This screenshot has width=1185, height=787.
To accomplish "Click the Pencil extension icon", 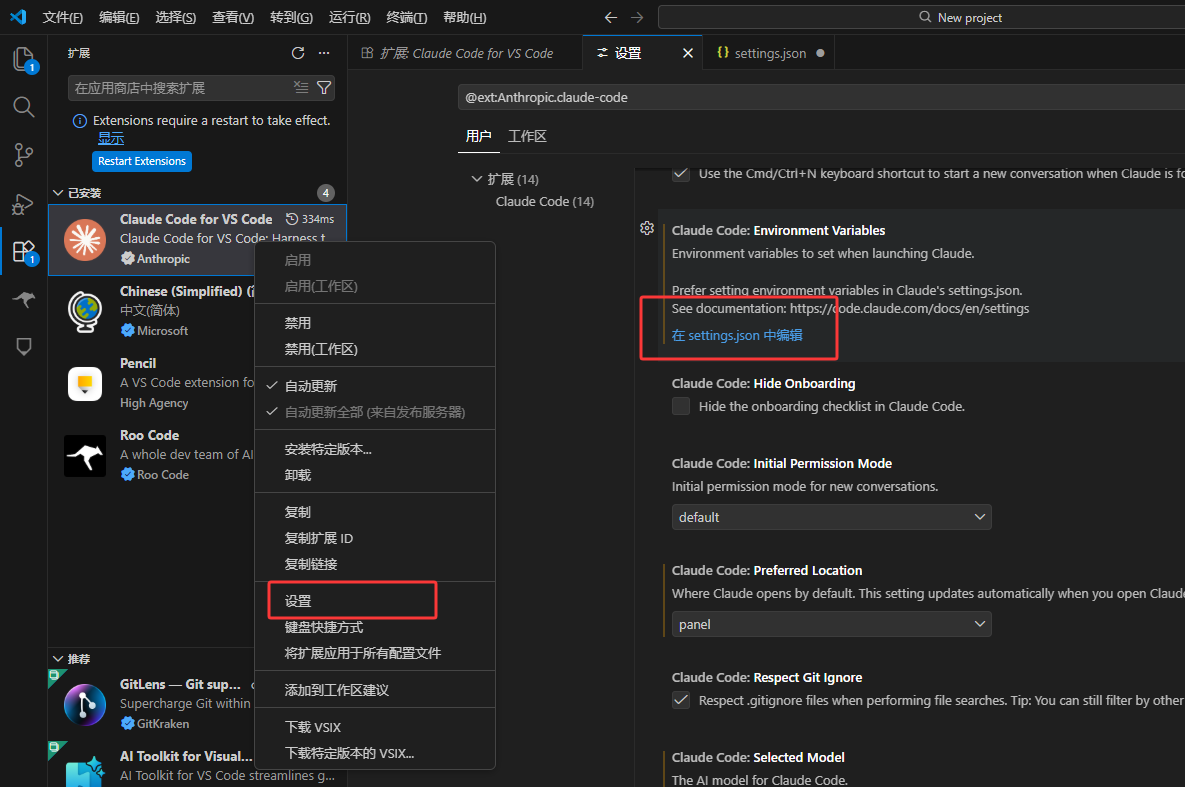I will [x=85, y=383].
